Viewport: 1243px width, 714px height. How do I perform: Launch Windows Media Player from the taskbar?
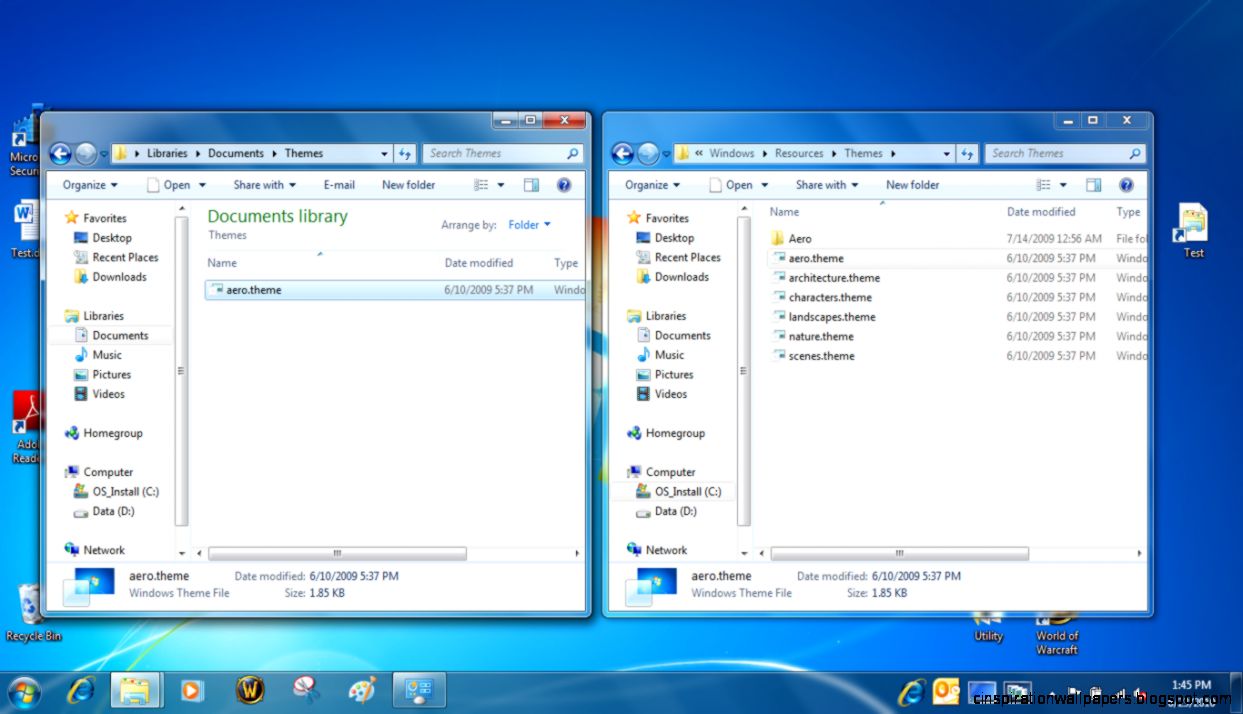192,690
